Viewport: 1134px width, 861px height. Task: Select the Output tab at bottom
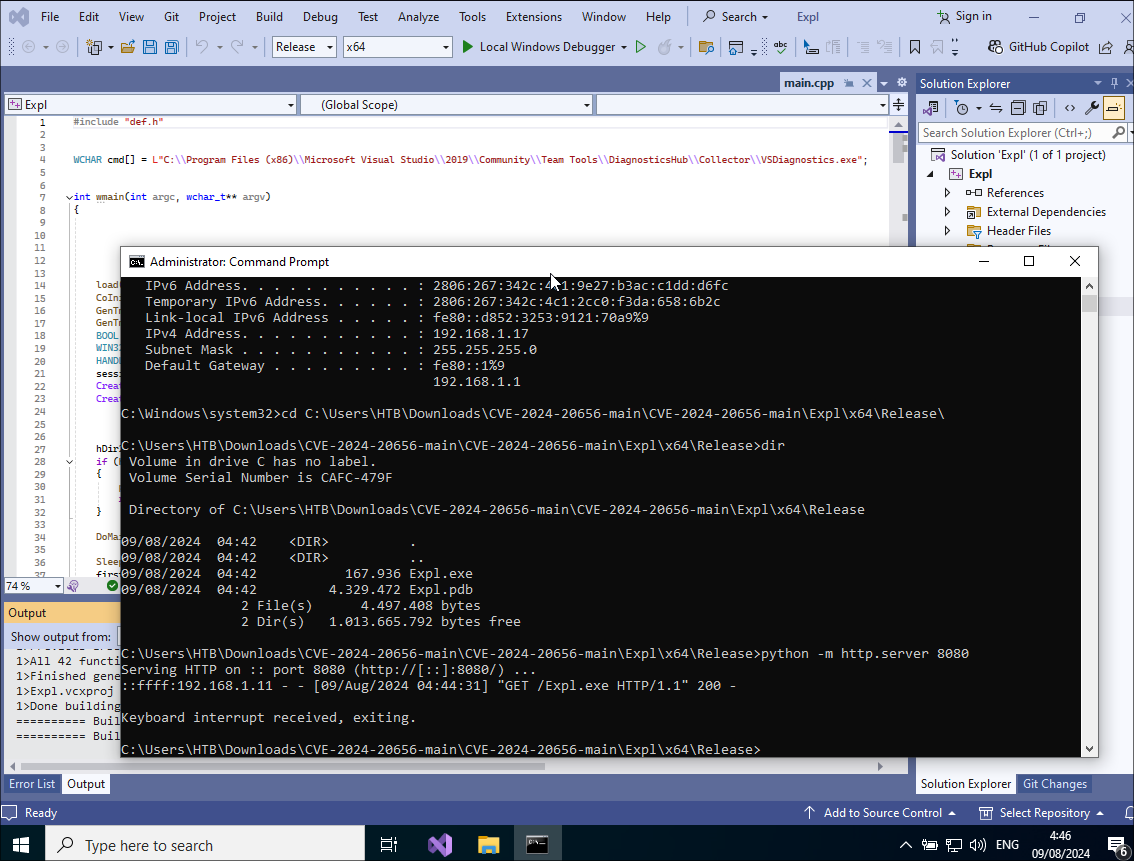point(86,784)
